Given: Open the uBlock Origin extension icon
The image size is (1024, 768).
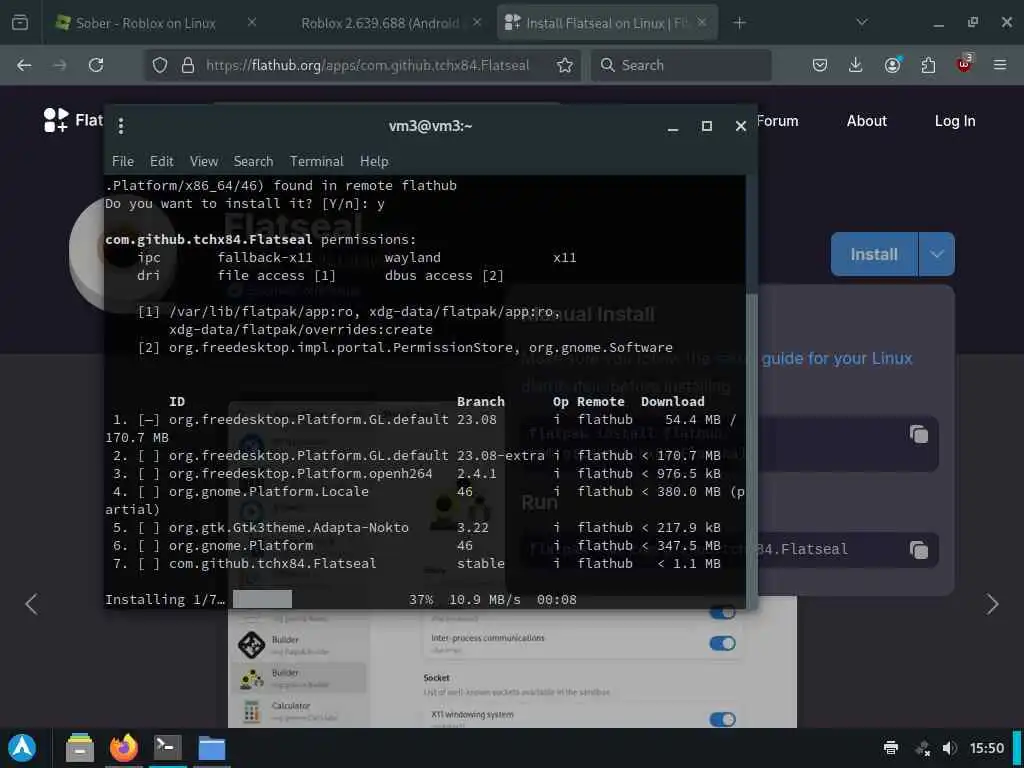Looking at the screenshot, I should (964, 63).
